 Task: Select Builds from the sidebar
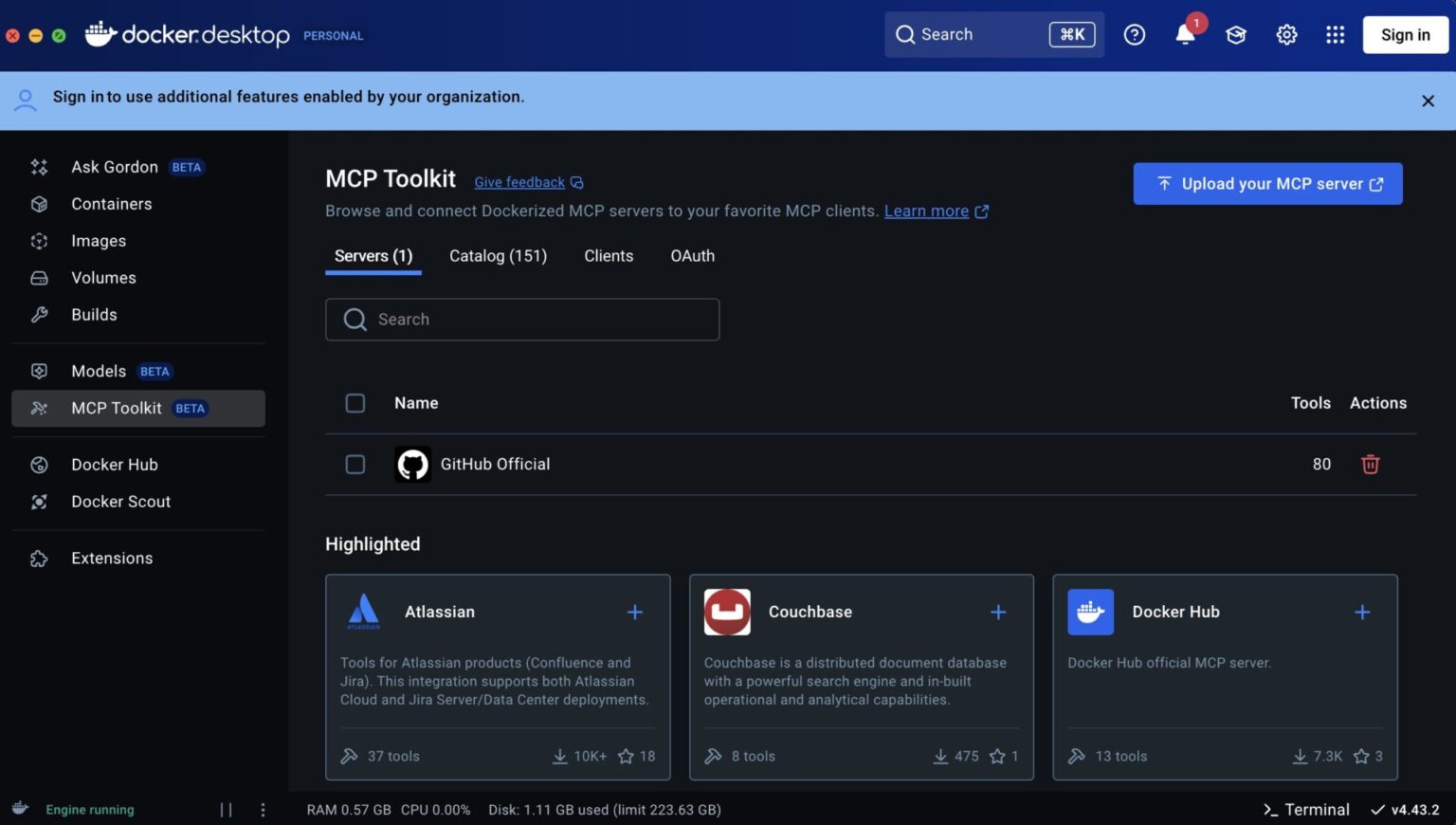pos(94,314)
